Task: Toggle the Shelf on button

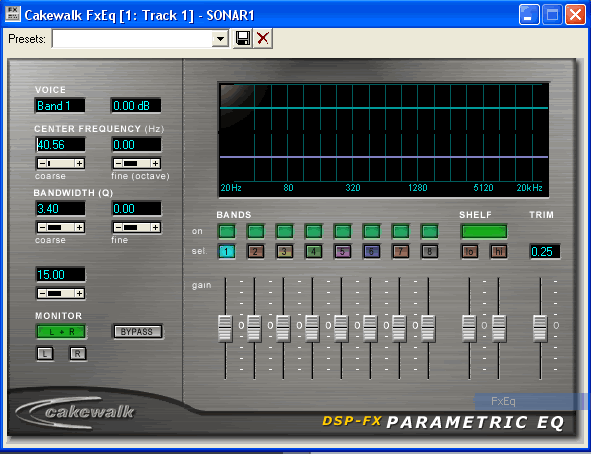Action: coord(484,231)
